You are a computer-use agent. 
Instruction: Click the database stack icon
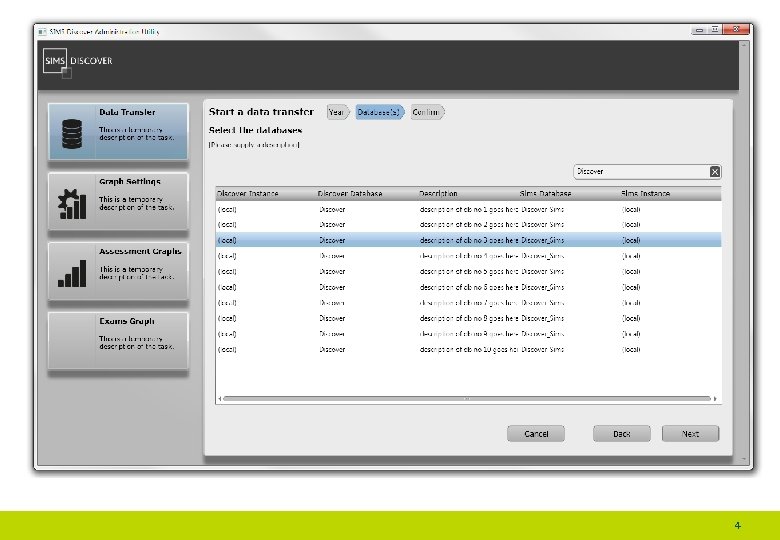point(72,134)
